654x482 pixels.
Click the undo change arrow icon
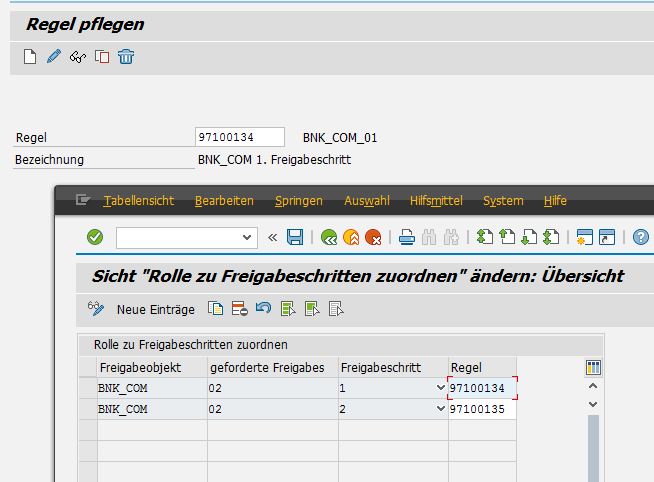click(263, 309)
